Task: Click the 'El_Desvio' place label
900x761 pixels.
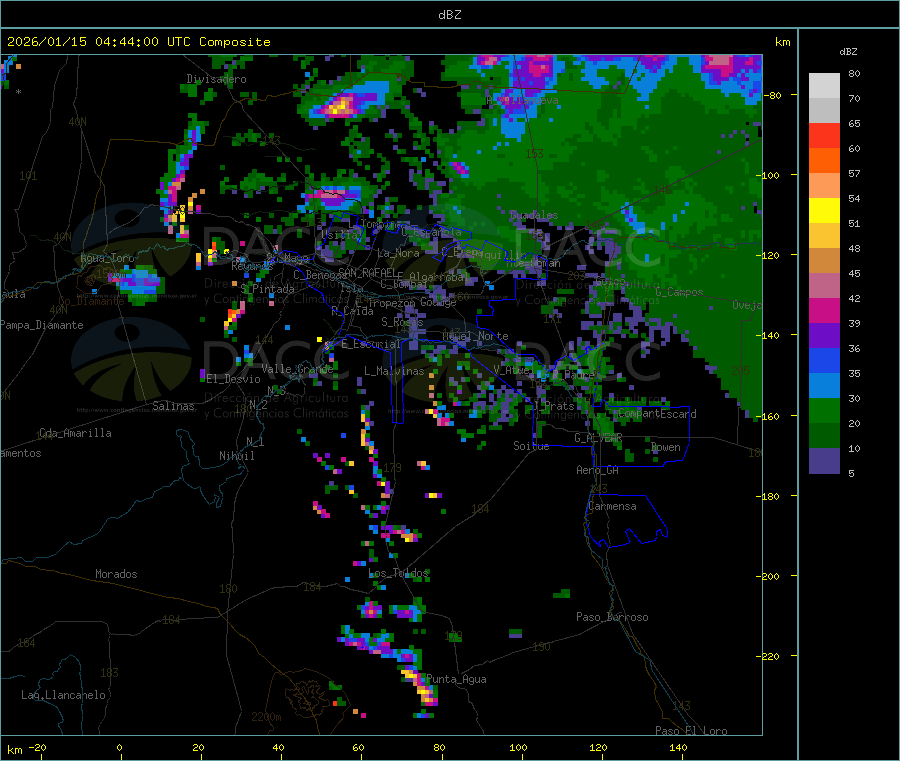Action: [233, 379]
